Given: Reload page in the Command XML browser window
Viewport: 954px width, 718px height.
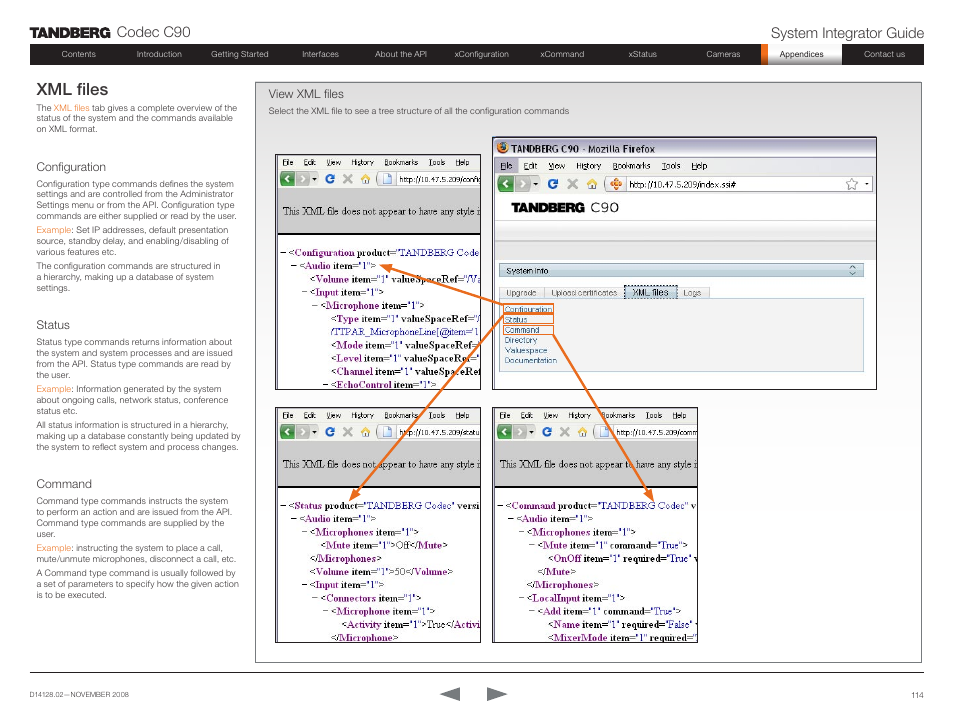Looking at the screenshot, I should [547, 432].
